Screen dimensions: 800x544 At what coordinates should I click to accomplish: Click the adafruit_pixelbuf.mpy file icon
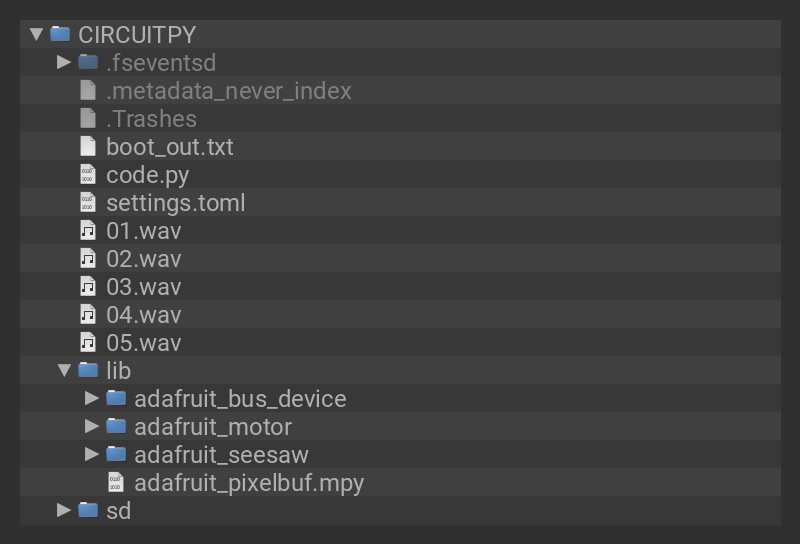[116, 482]
